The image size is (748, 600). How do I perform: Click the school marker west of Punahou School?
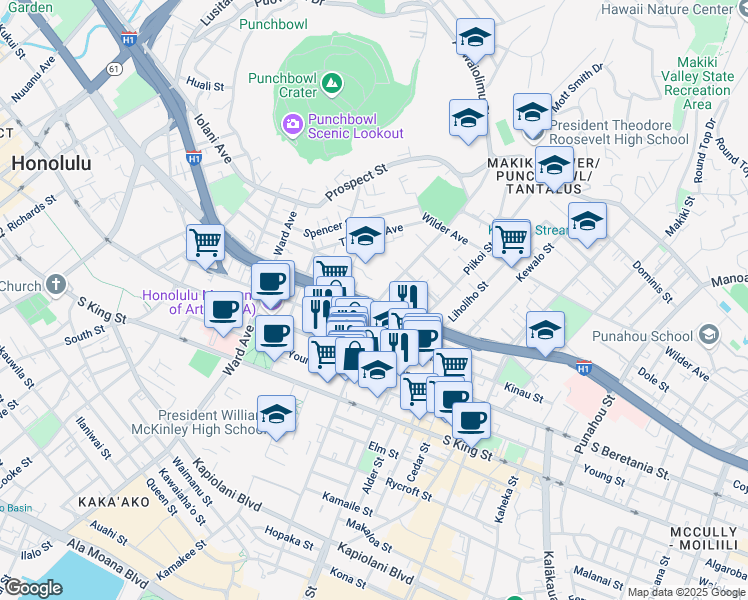point(545,331)
